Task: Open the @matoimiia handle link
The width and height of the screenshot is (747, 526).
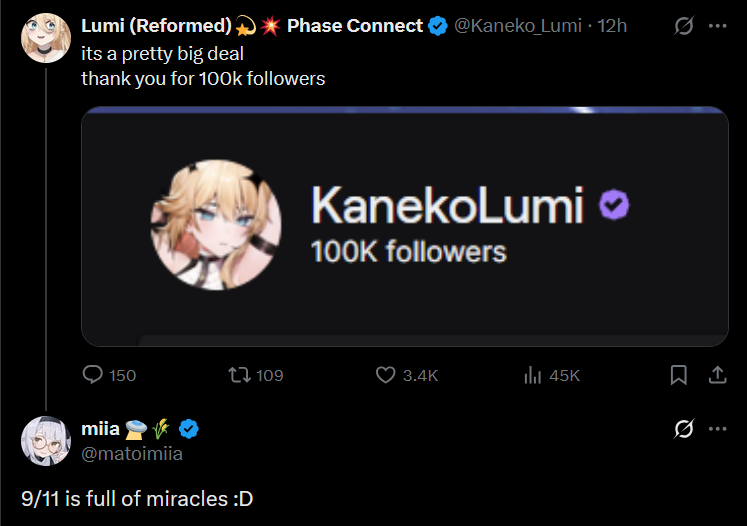Action: tap(132, 454)
